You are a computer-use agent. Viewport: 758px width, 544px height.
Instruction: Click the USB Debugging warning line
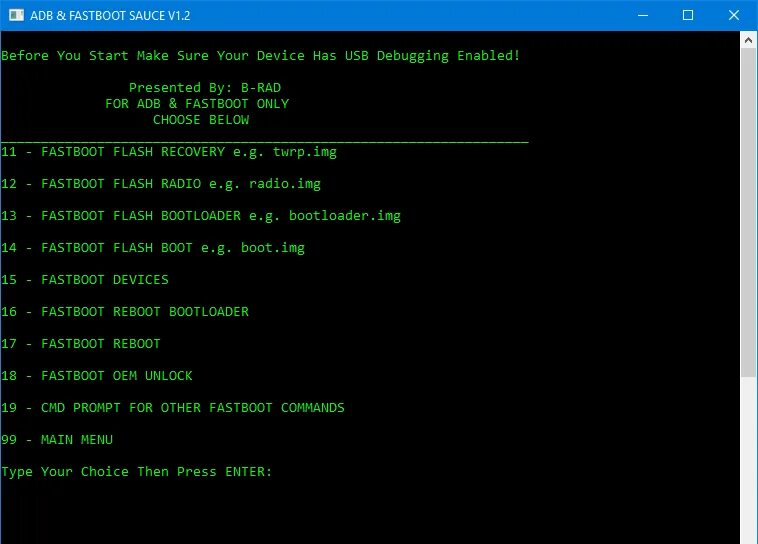(261, 56)
